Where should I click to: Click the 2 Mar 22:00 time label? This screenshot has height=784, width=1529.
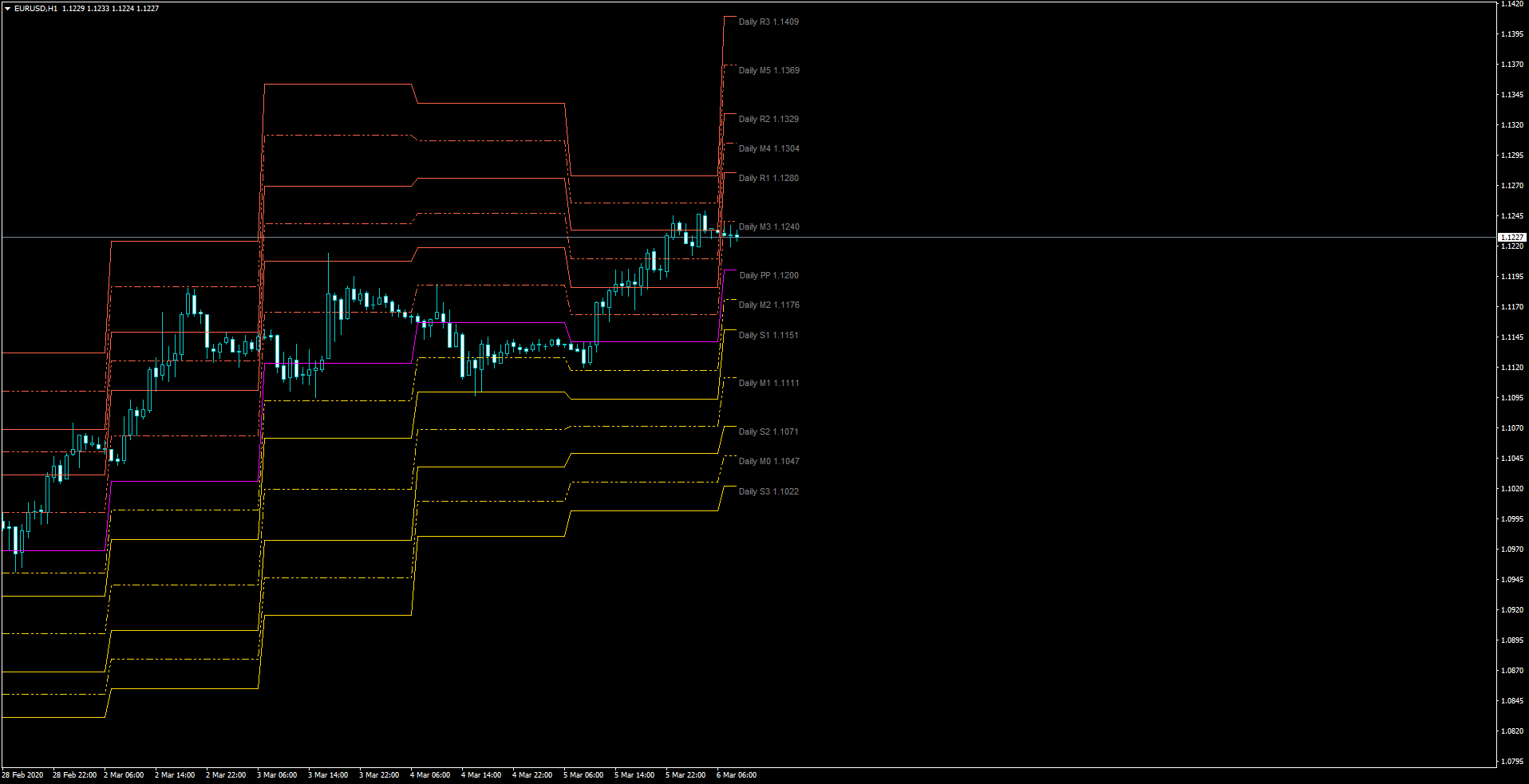tap(226, 774)
